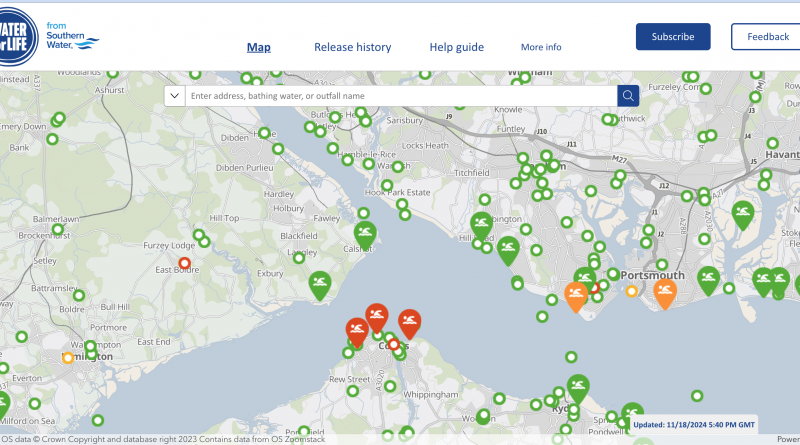
Task: Click the Feedback button
Action: 767,37
